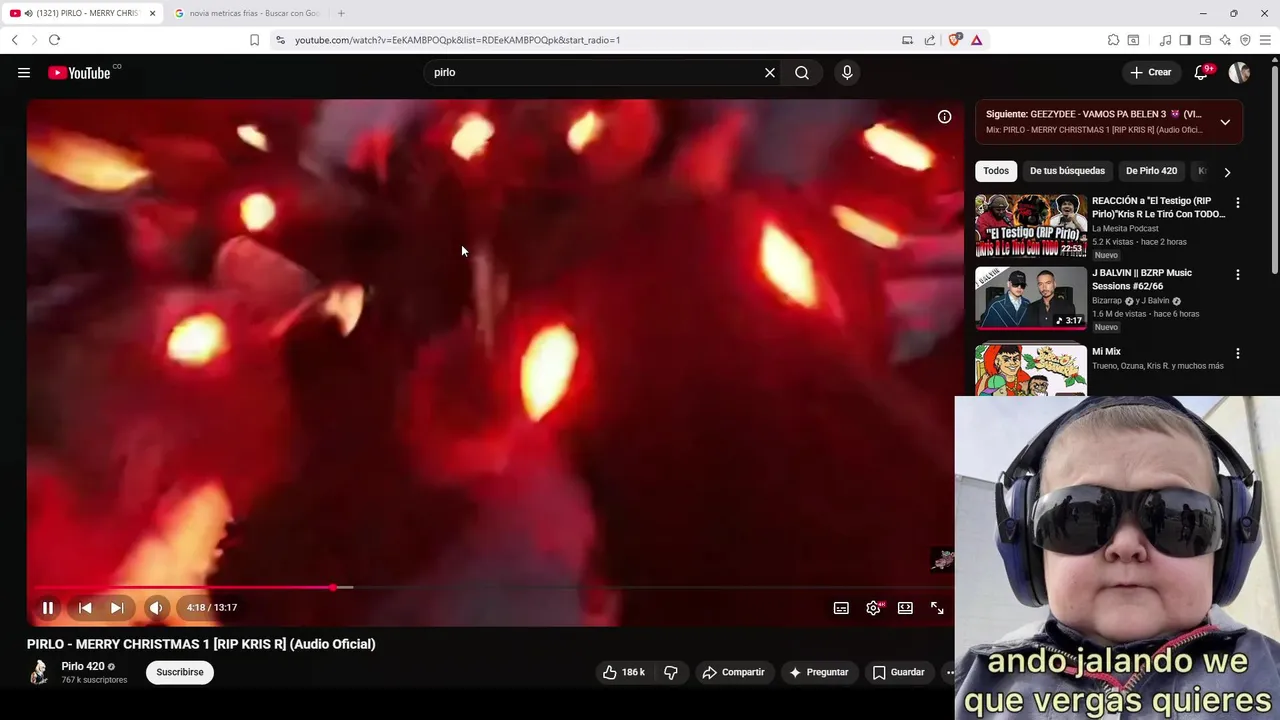
Task: Open Brave Wallet icon
Action: [x=1205, y=40]
